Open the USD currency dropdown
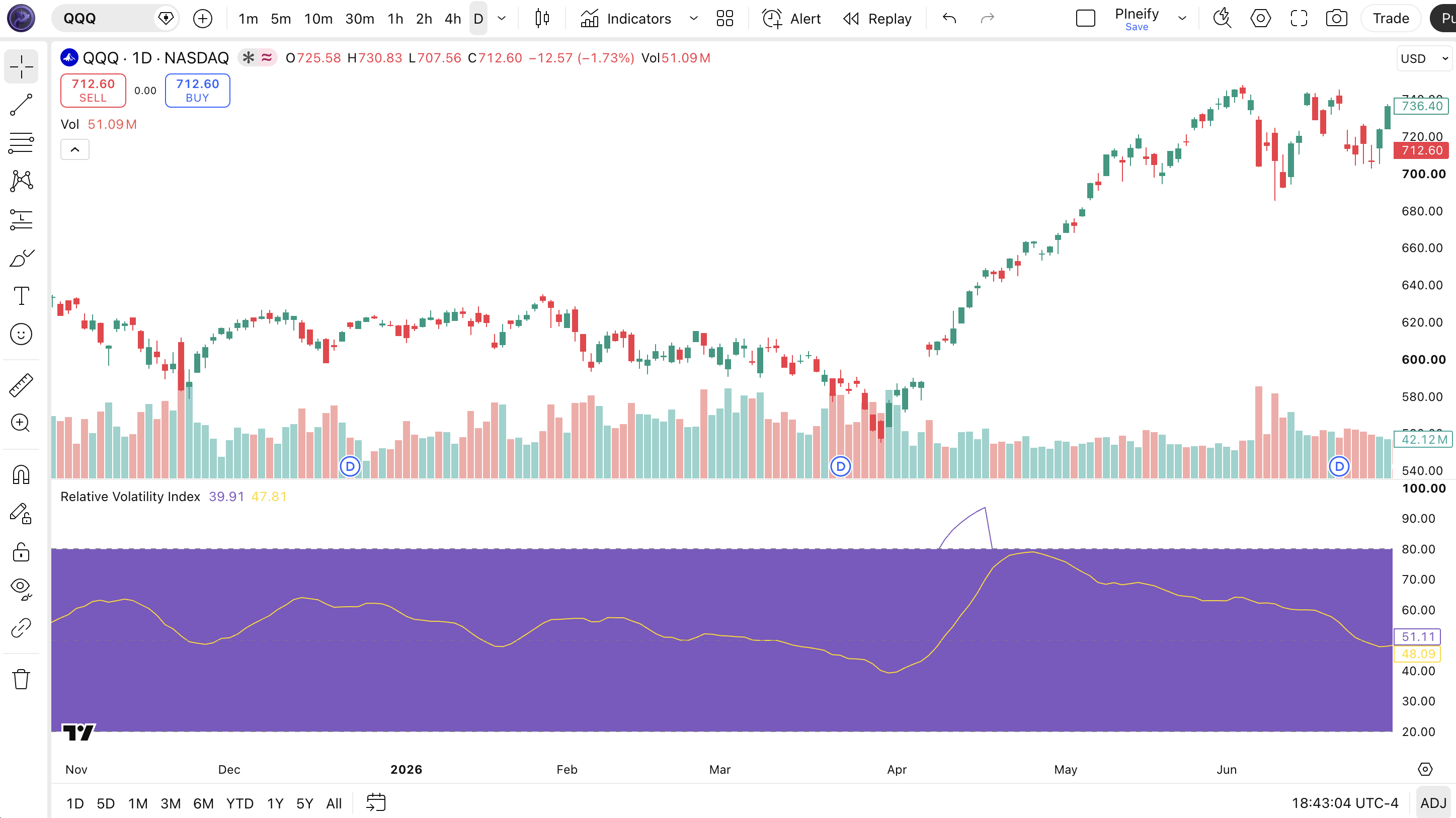This screenshot has height=818, width=1456. 1425,59
